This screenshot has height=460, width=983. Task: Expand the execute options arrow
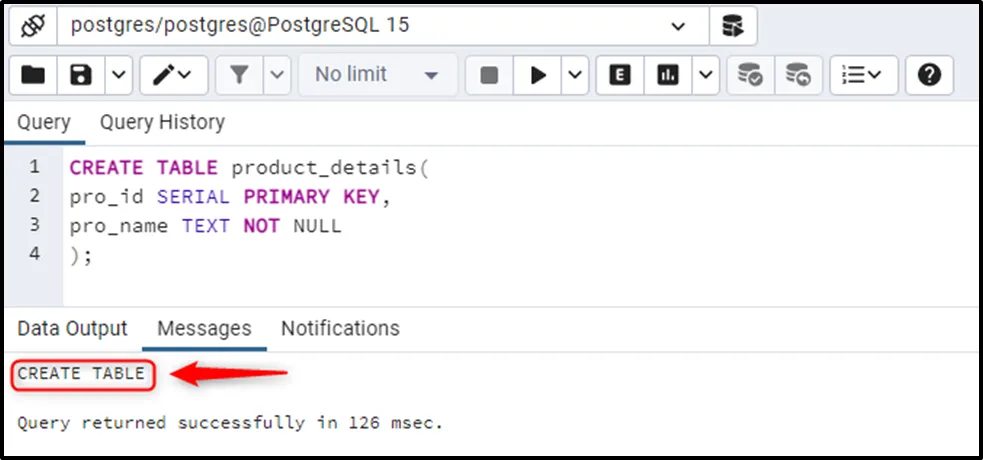click(576, 74)
